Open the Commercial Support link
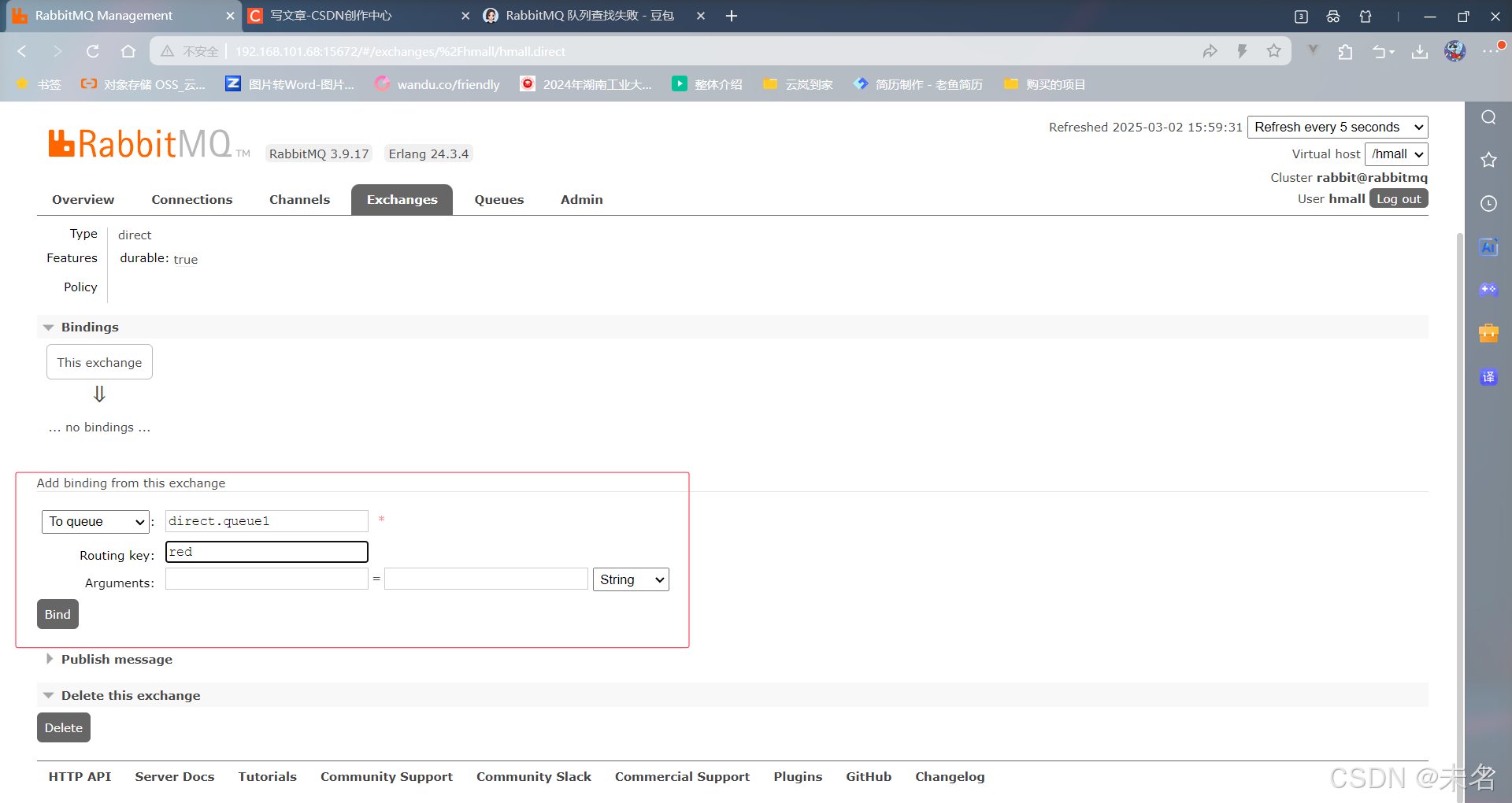 tap(682, 776)
